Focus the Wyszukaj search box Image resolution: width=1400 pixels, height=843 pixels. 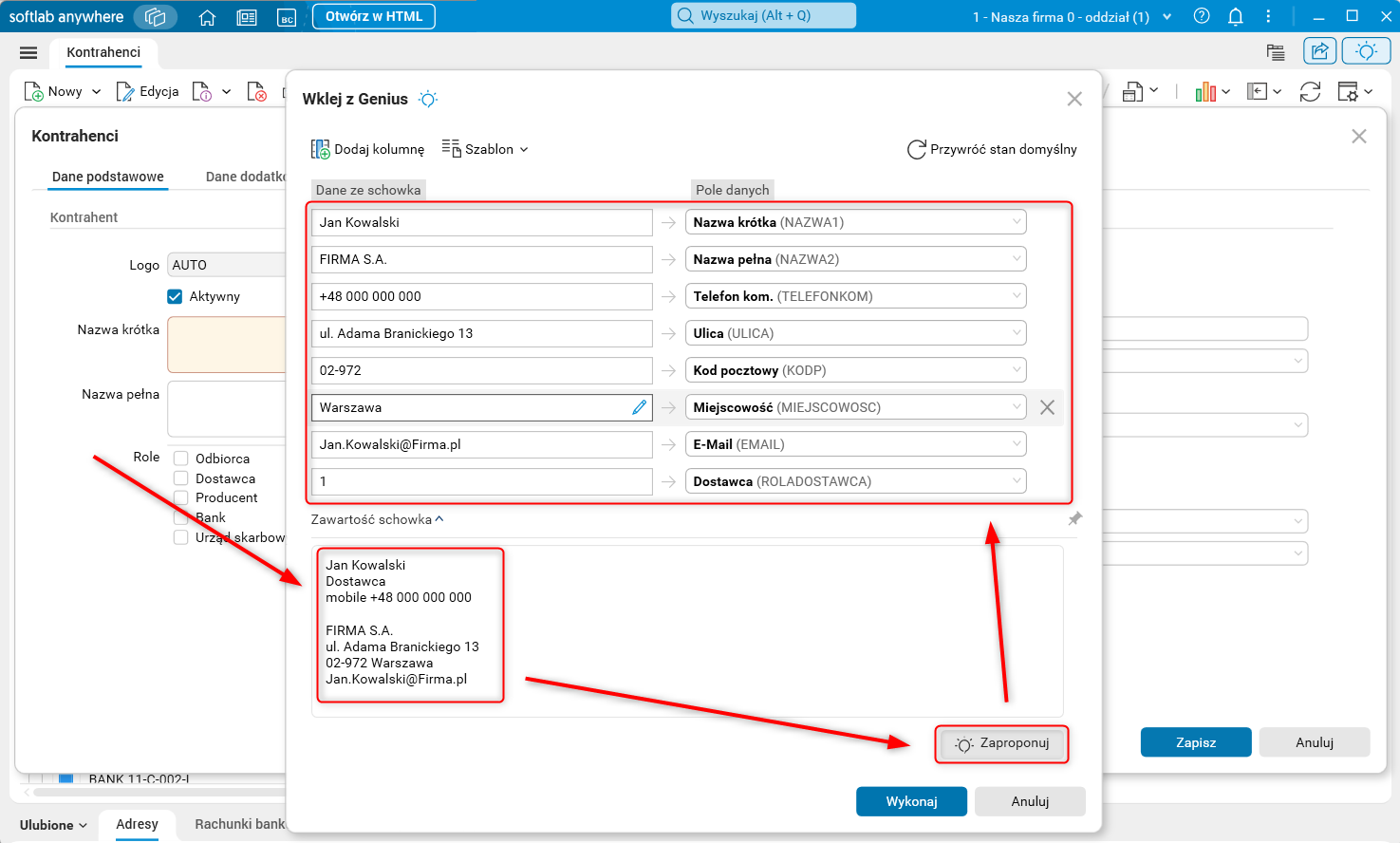[764, 15]
